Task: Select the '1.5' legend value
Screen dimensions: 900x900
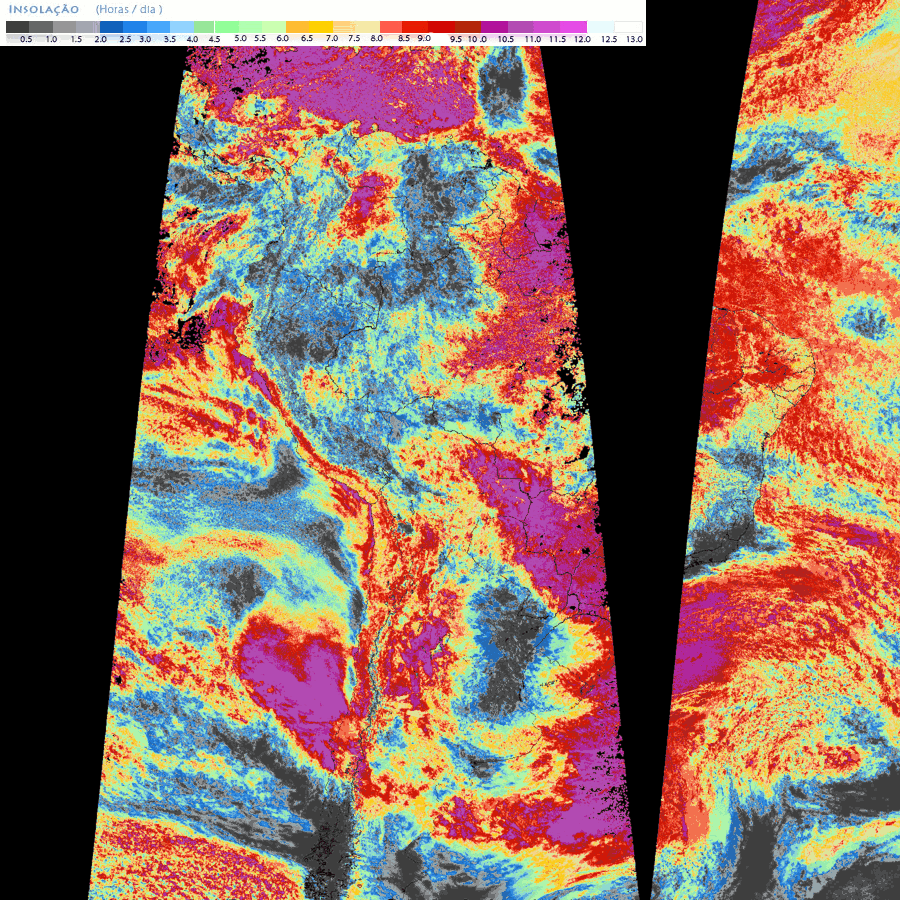Action: 76,39
